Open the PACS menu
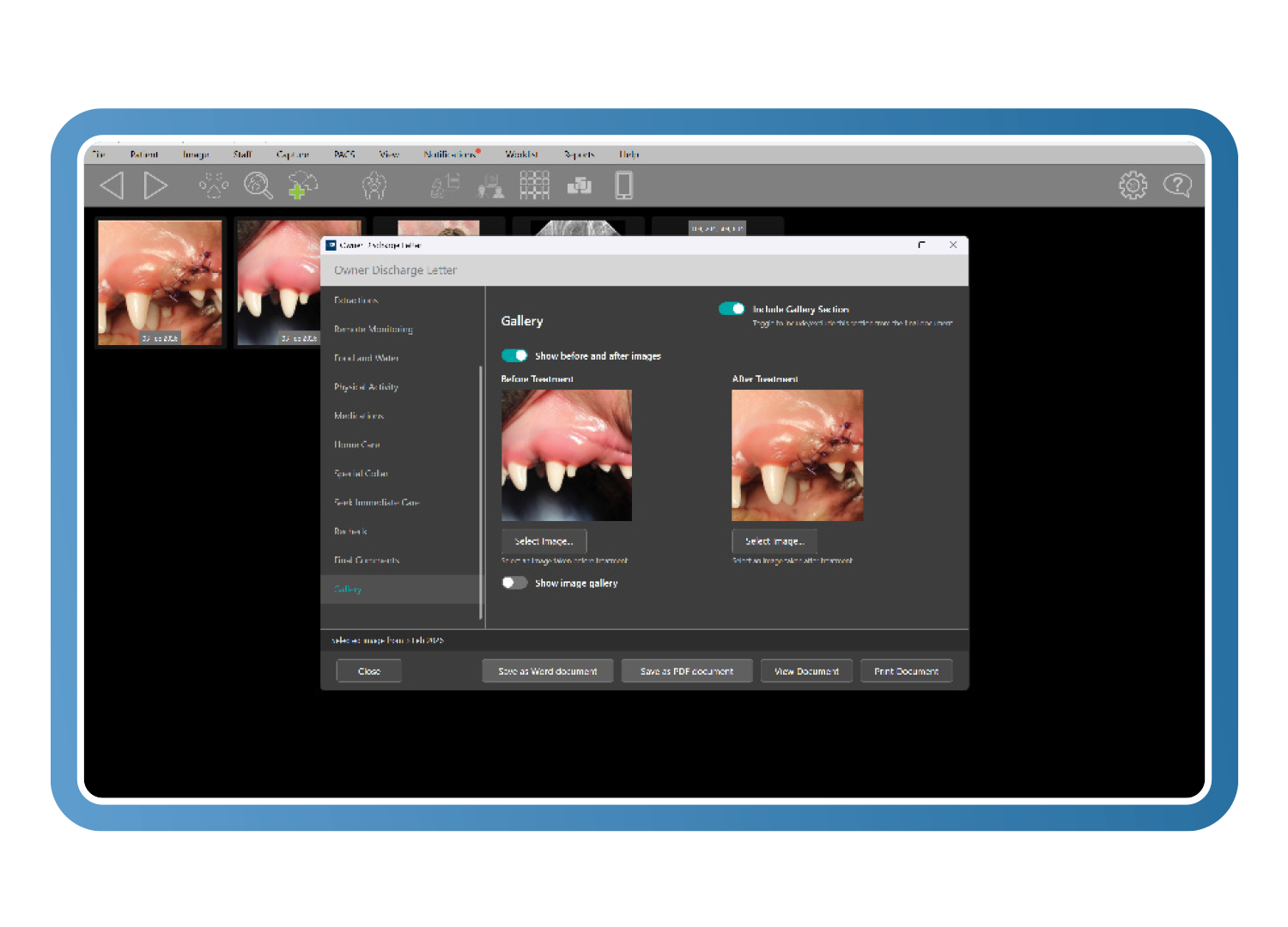1288x927 pixels. pos(344,154)
